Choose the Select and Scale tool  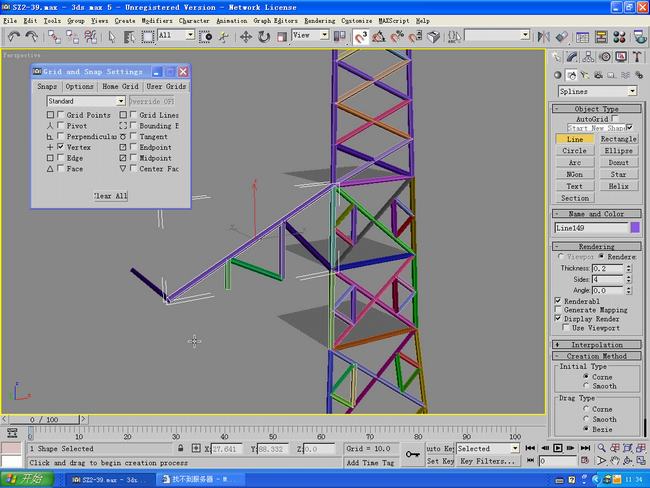[281, 37]
